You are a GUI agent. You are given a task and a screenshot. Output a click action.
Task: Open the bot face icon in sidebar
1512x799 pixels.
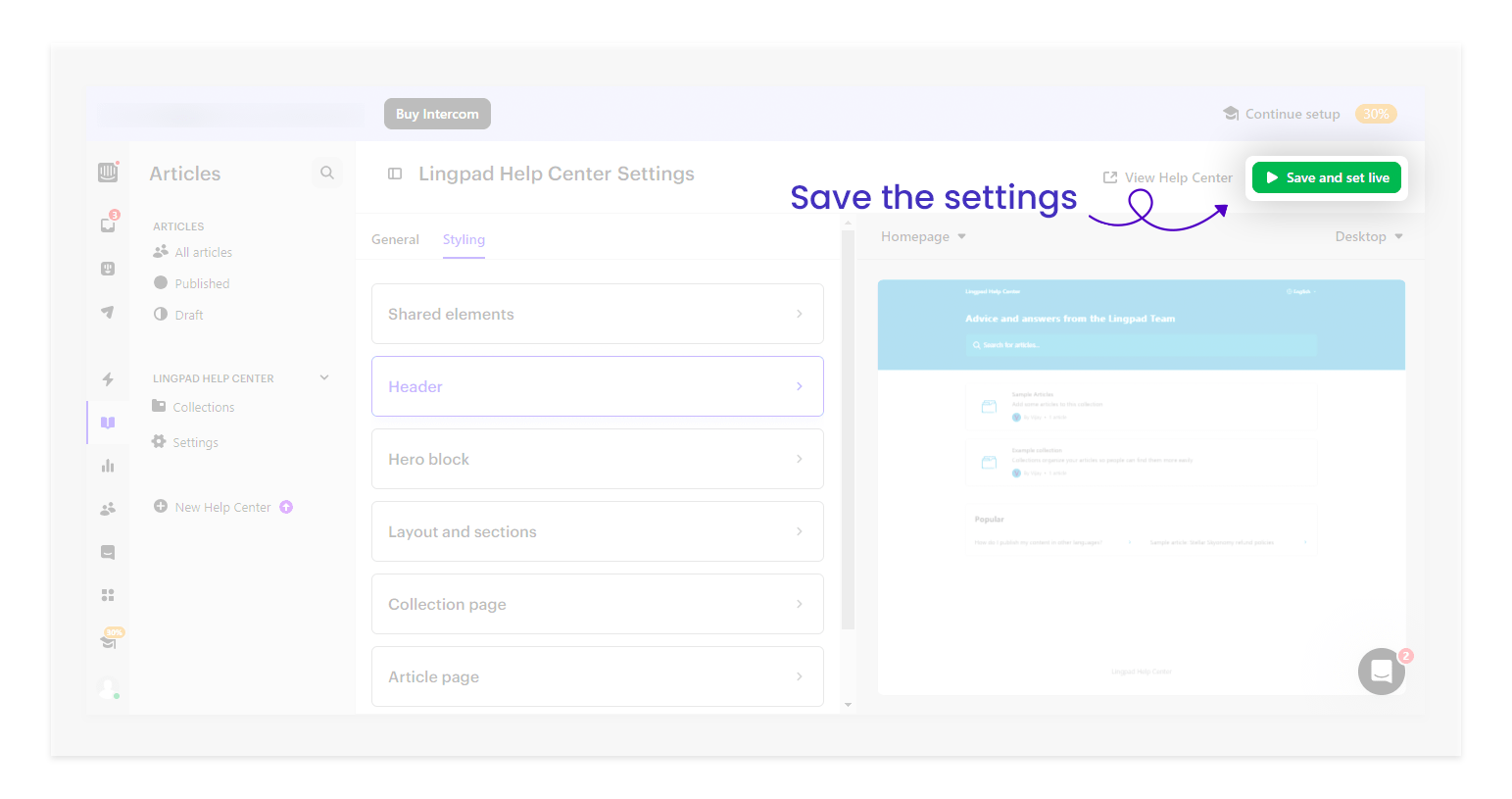point(108,269)
